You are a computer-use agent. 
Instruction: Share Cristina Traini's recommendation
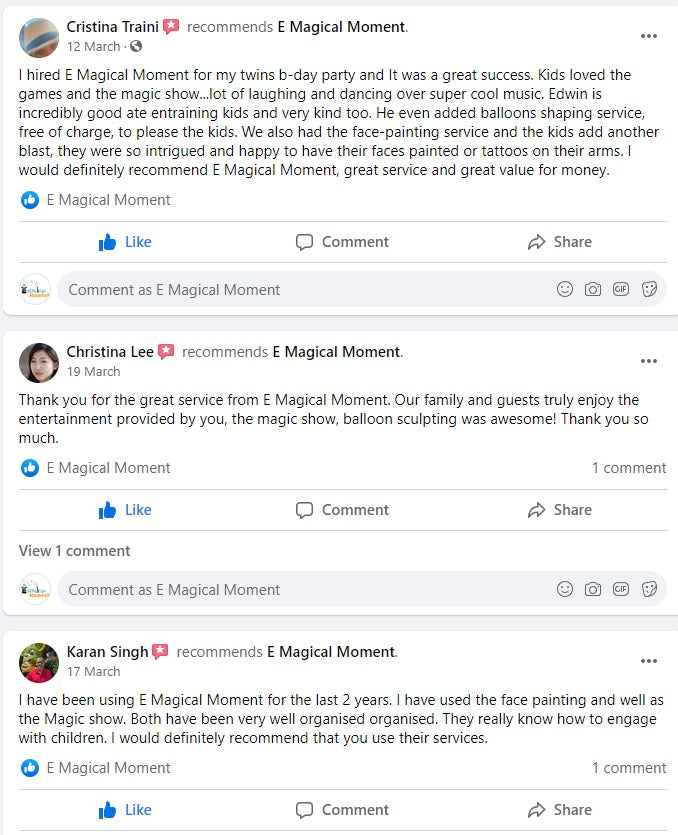pyautogui.click(x=559, y=242)
